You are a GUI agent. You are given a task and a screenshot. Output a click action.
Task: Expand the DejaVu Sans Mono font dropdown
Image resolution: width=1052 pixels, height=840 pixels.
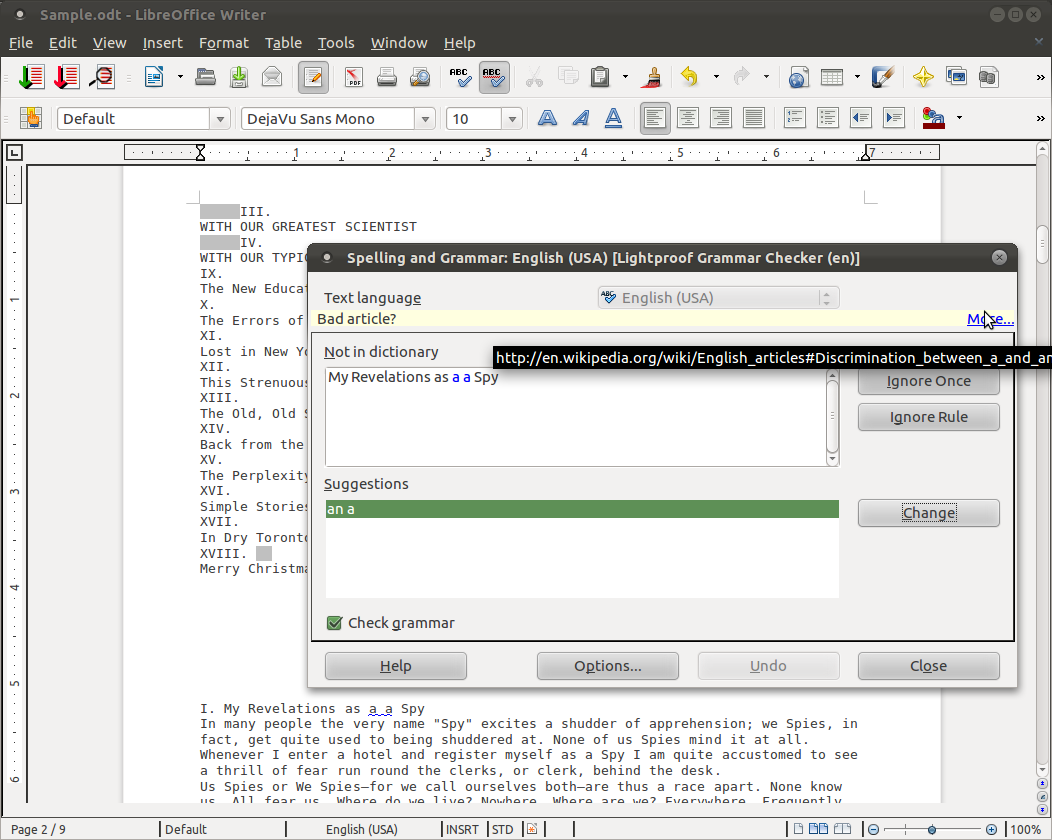coord(425,119)
